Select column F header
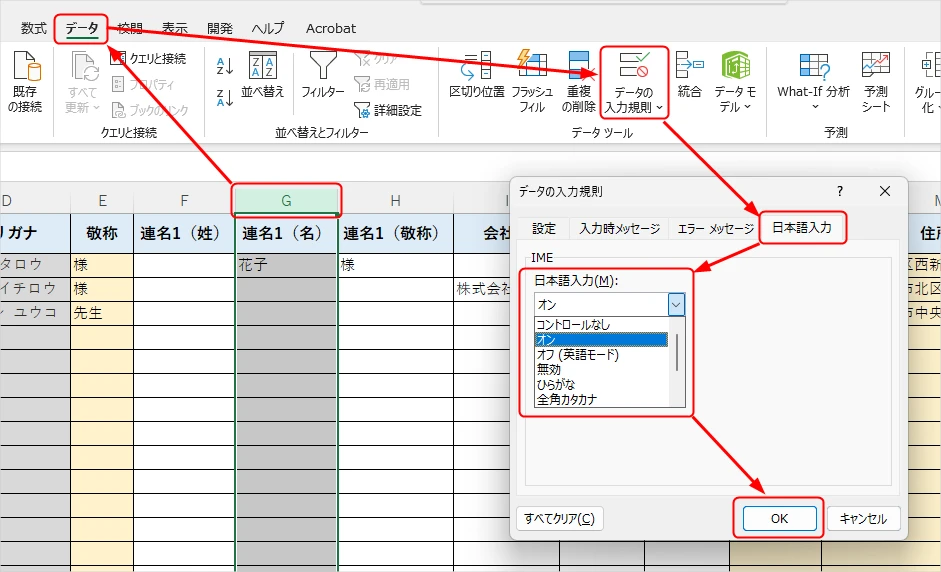 click(x=184, y=200)
